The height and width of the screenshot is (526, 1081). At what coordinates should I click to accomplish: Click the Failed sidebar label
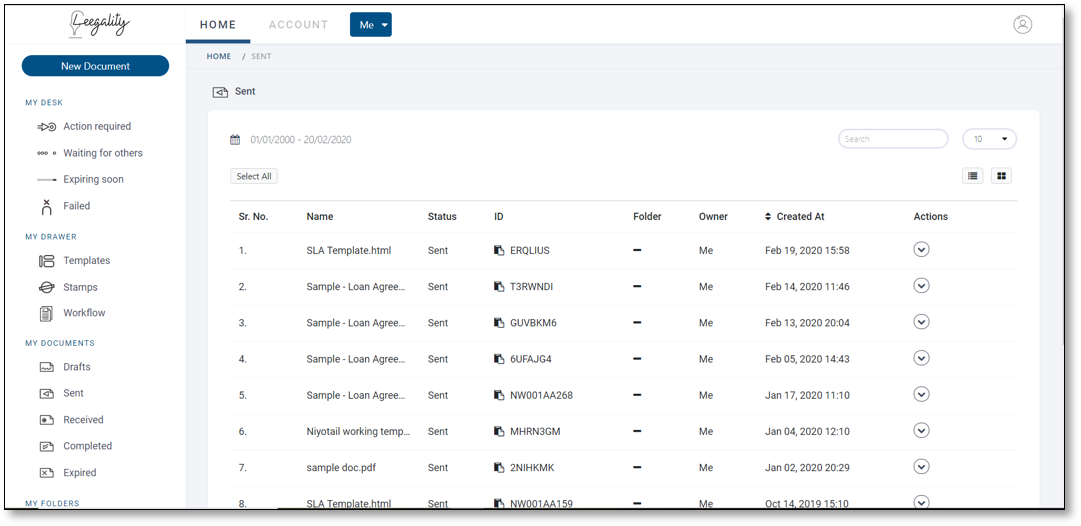coord(77,206)
